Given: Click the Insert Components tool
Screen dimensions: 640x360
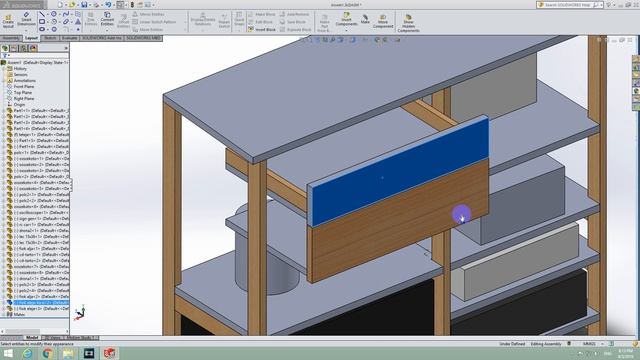Looking at the screenshot, I should pyautogui.click(x=346, y=19).
